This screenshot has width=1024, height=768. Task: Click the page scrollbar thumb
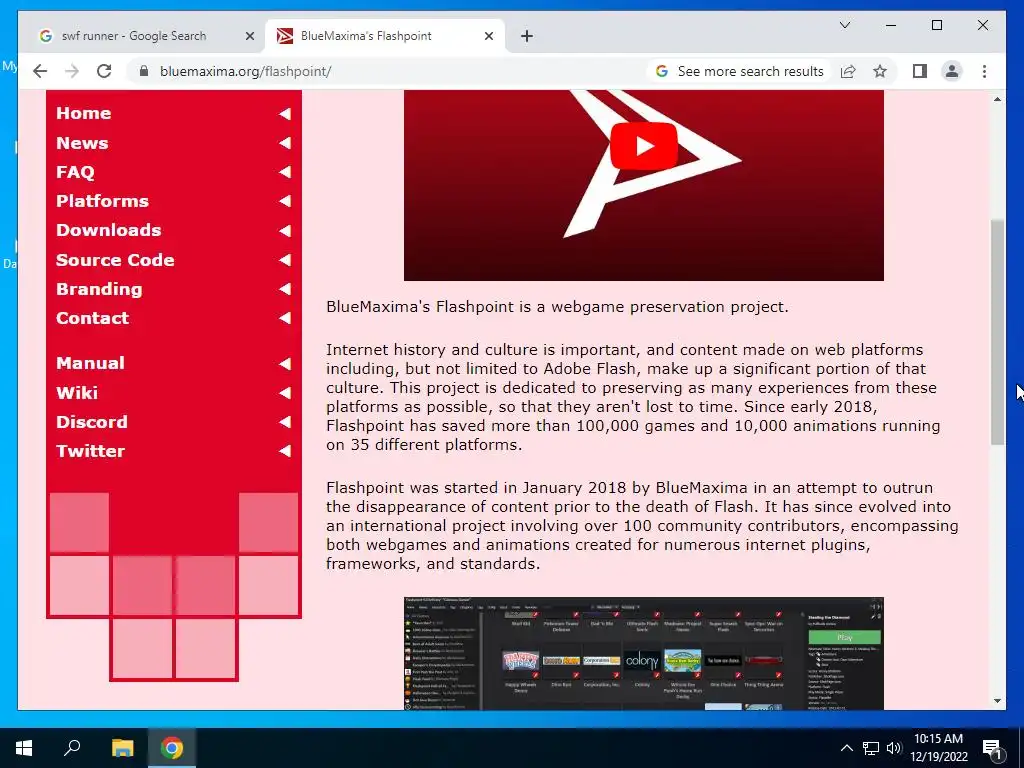[x=997, y=332]
